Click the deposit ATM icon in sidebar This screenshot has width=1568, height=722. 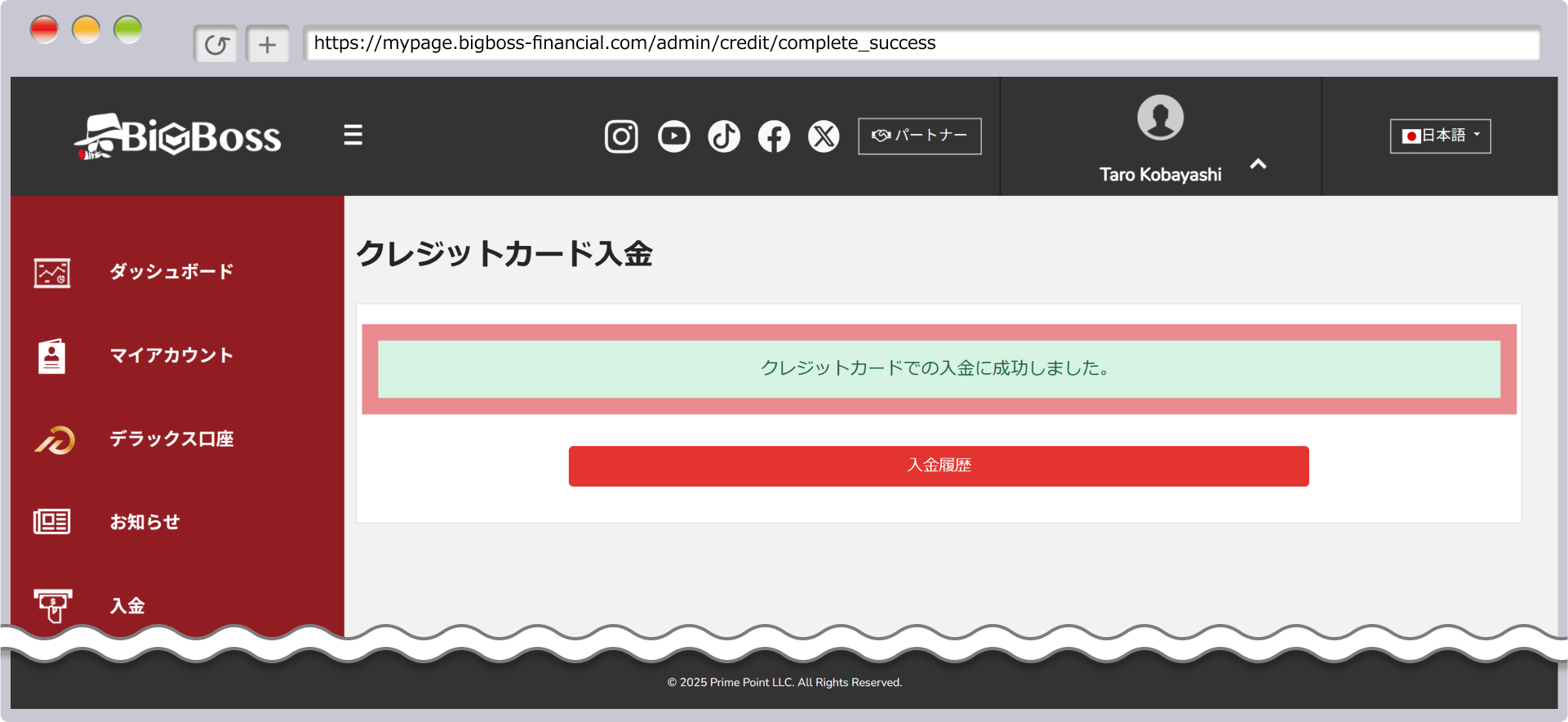point(53,605)
